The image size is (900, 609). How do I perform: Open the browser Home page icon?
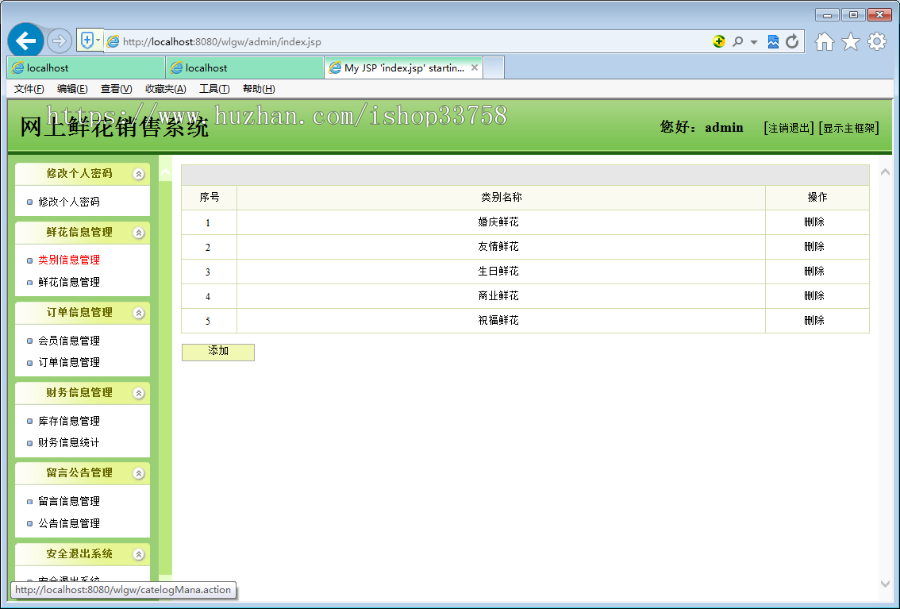click(826, 41)
